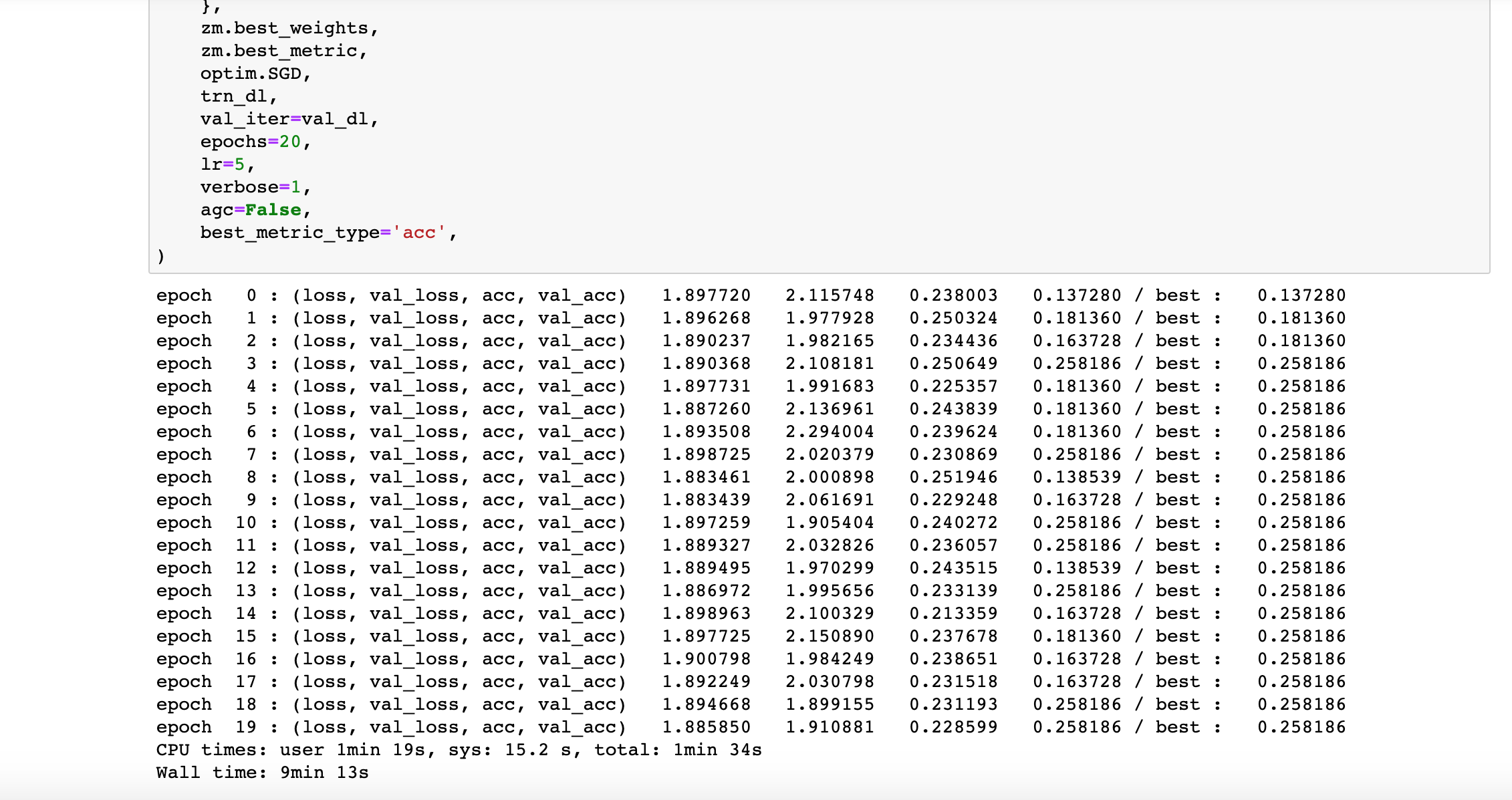Screen dimensions: 1512x800
Task: Click val_iter=val_dl parameter line
Action: click(x=289, y=120)
